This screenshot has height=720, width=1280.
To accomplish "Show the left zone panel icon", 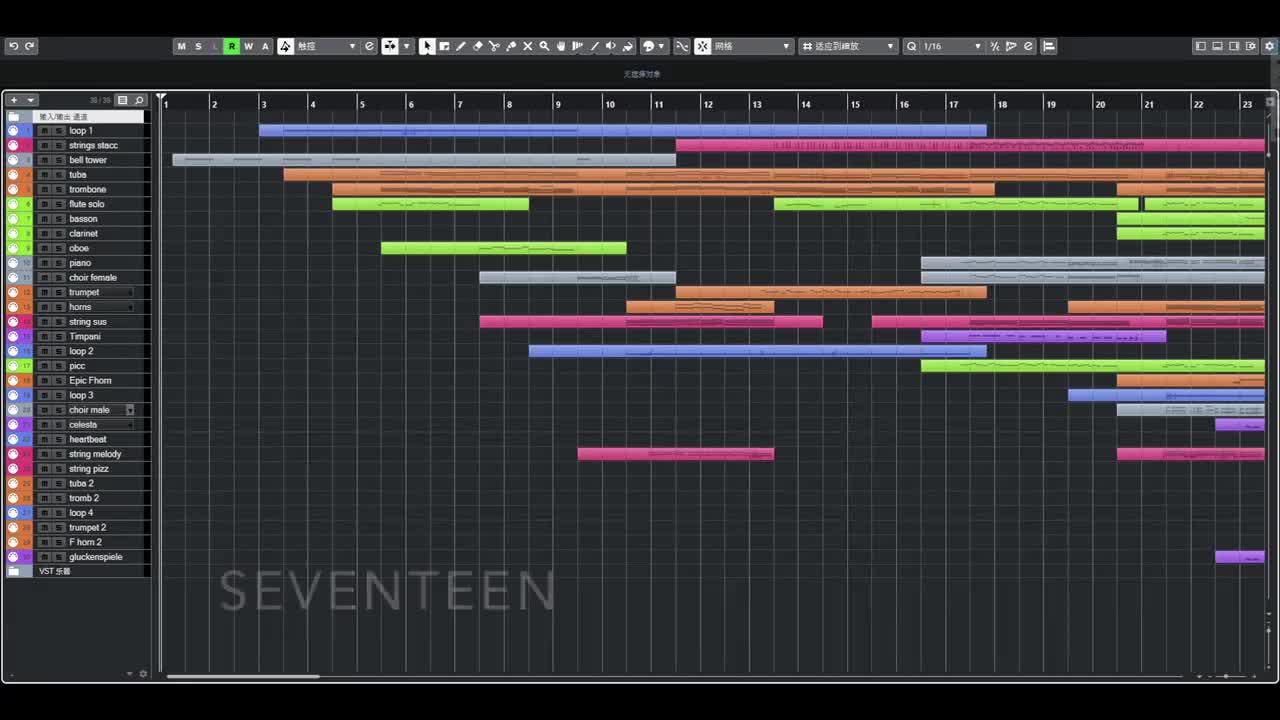I will tap(1201, 46).
